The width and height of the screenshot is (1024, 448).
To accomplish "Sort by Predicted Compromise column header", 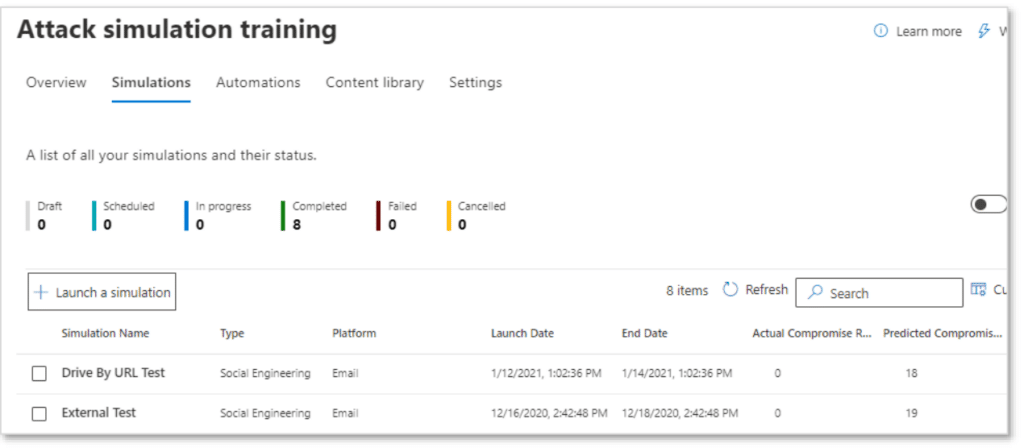I will pyautogui.click(x=942, y=333).
